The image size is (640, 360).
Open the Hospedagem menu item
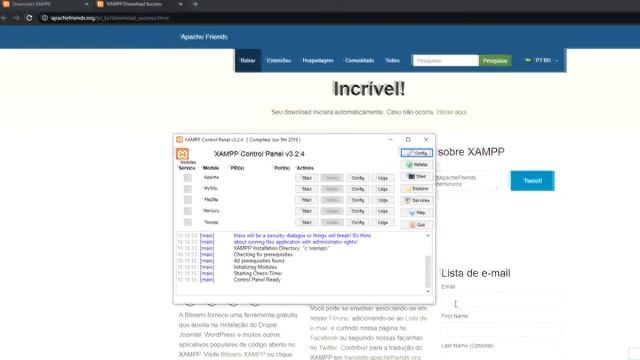[318, 60]
